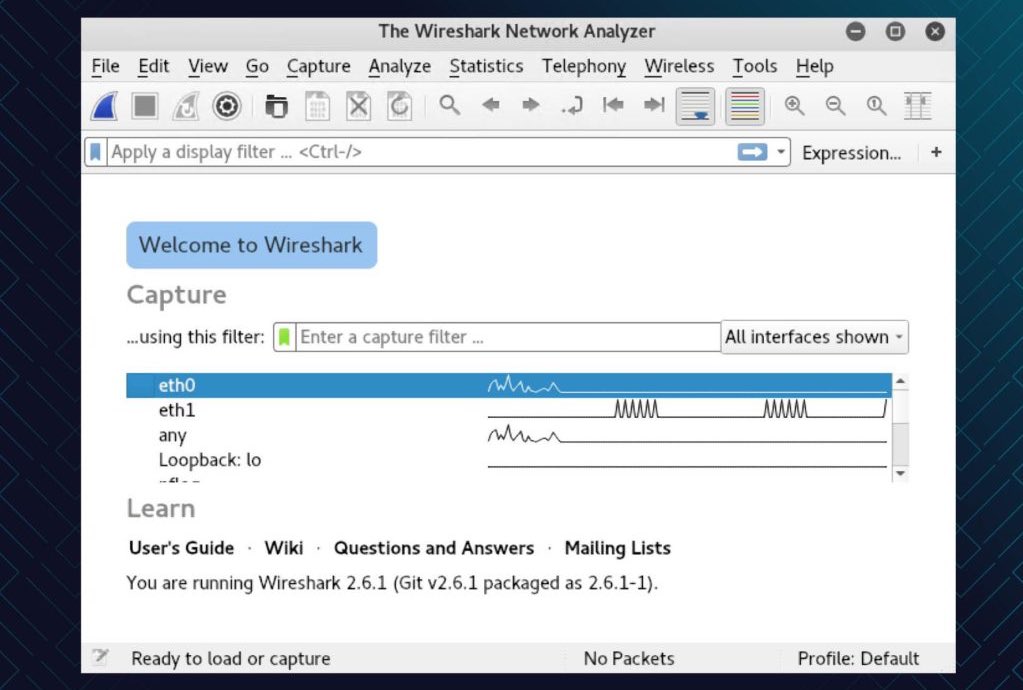Close the Wireshark window

pos(935,31)
